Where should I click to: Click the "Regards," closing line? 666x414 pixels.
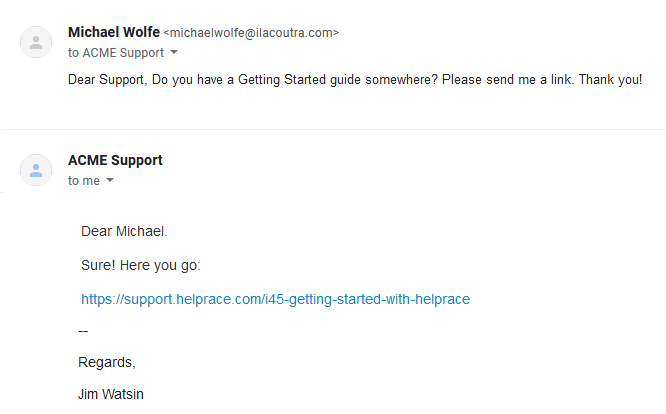106,361
